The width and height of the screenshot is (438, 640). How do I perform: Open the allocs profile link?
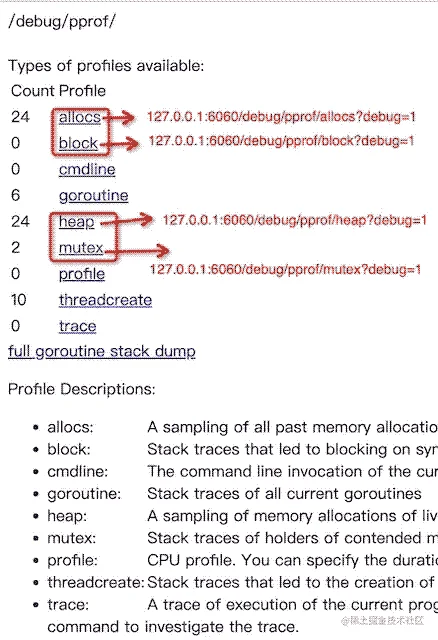(x=80, y=117)
